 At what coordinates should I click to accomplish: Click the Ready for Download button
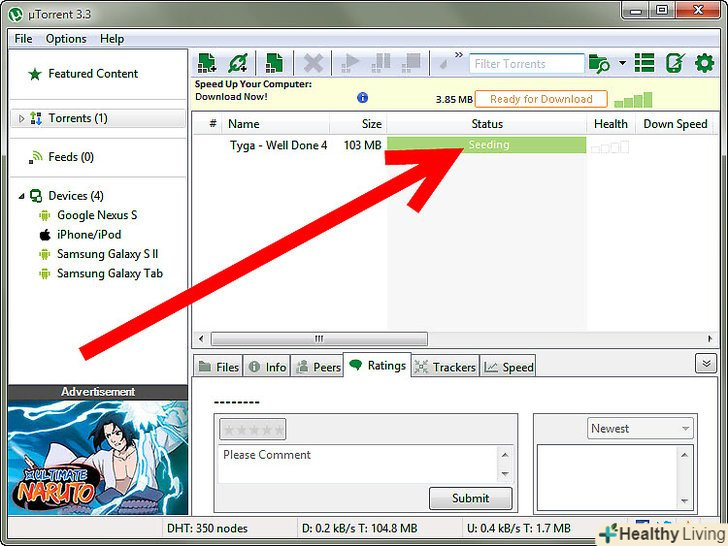(x=541, y=99)
